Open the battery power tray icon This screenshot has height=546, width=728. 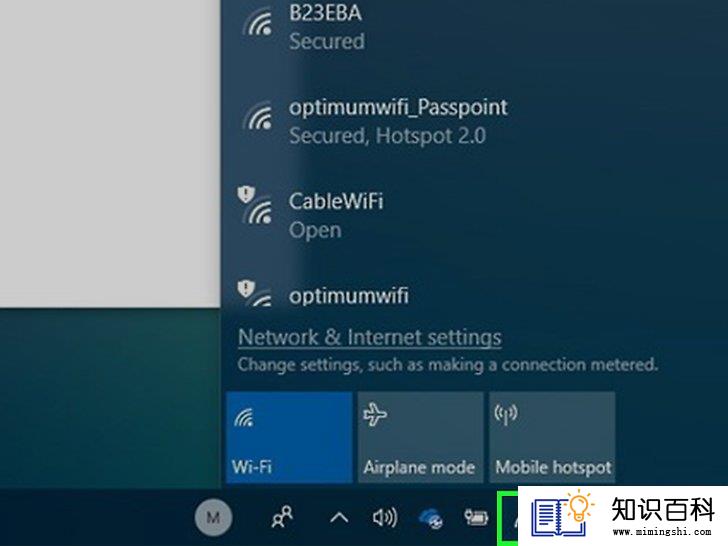coord(476,517)
